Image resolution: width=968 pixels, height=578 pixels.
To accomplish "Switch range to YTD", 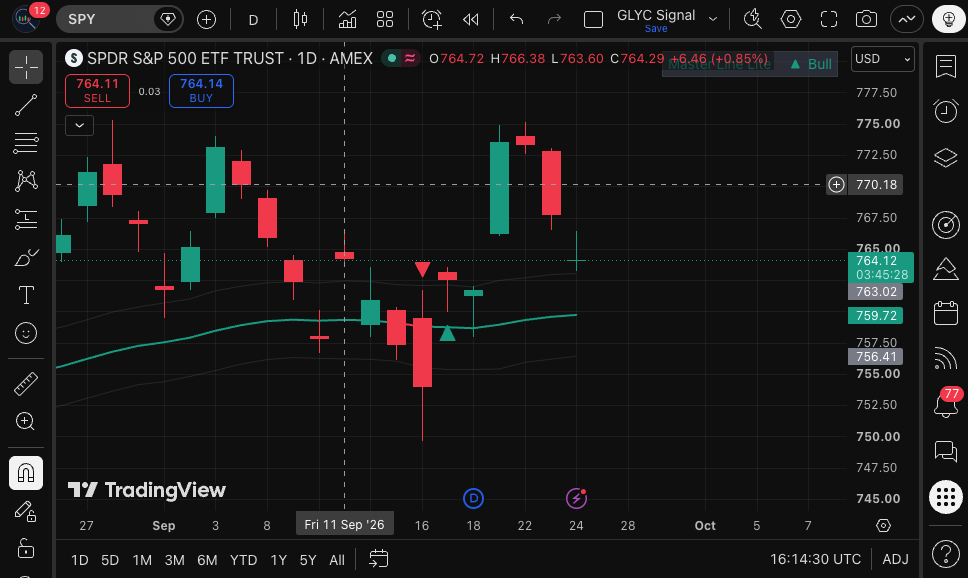I will pyautogui.click(x=243, y=560).
